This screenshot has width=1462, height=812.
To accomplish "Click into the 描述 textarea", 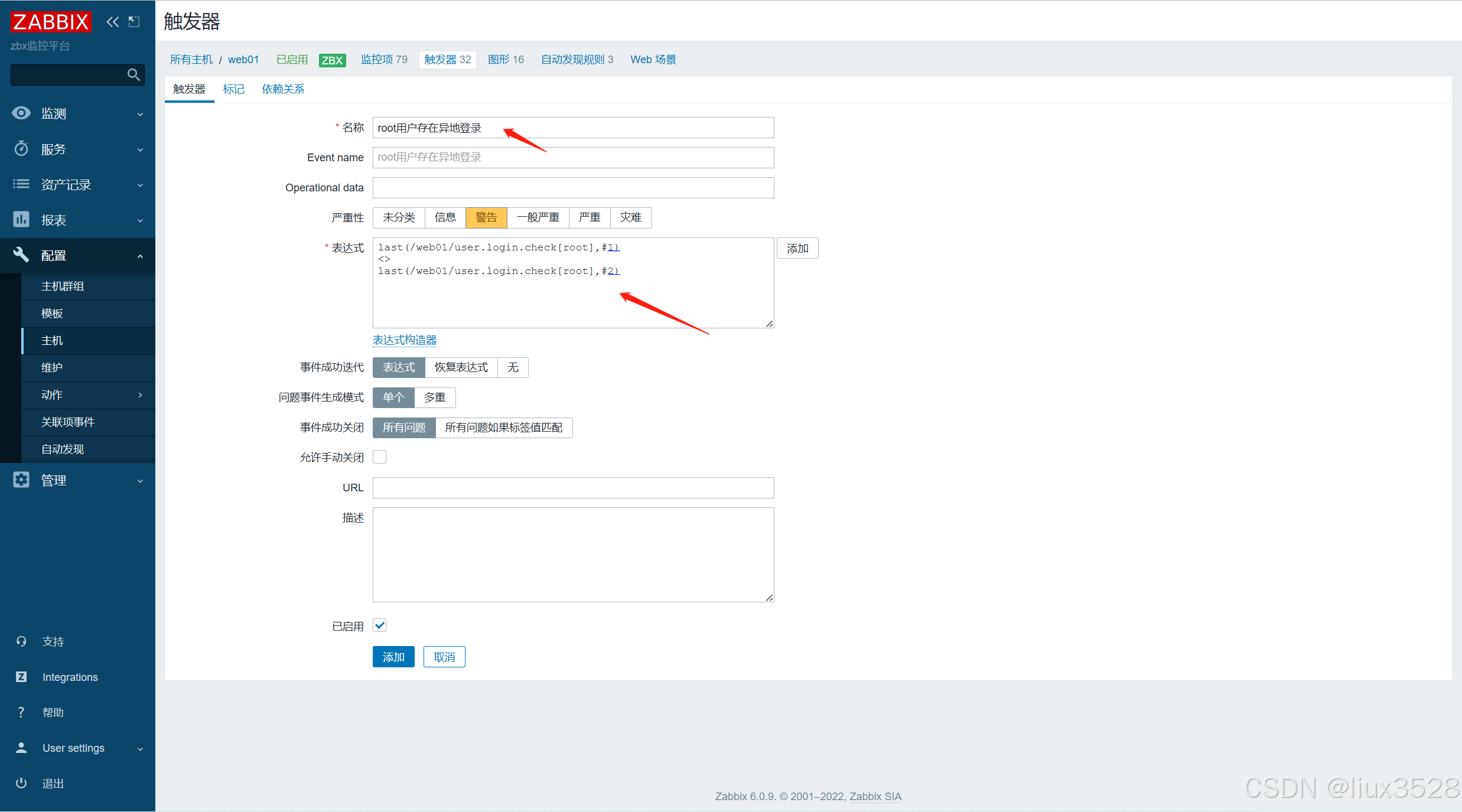I will (574, 555).
